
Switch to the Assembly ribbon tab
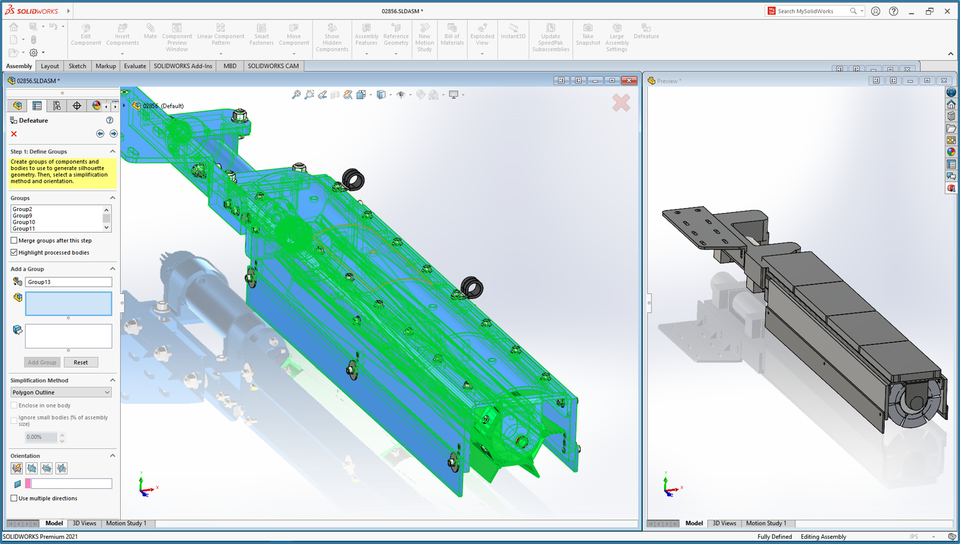click(x=19, y=66)
